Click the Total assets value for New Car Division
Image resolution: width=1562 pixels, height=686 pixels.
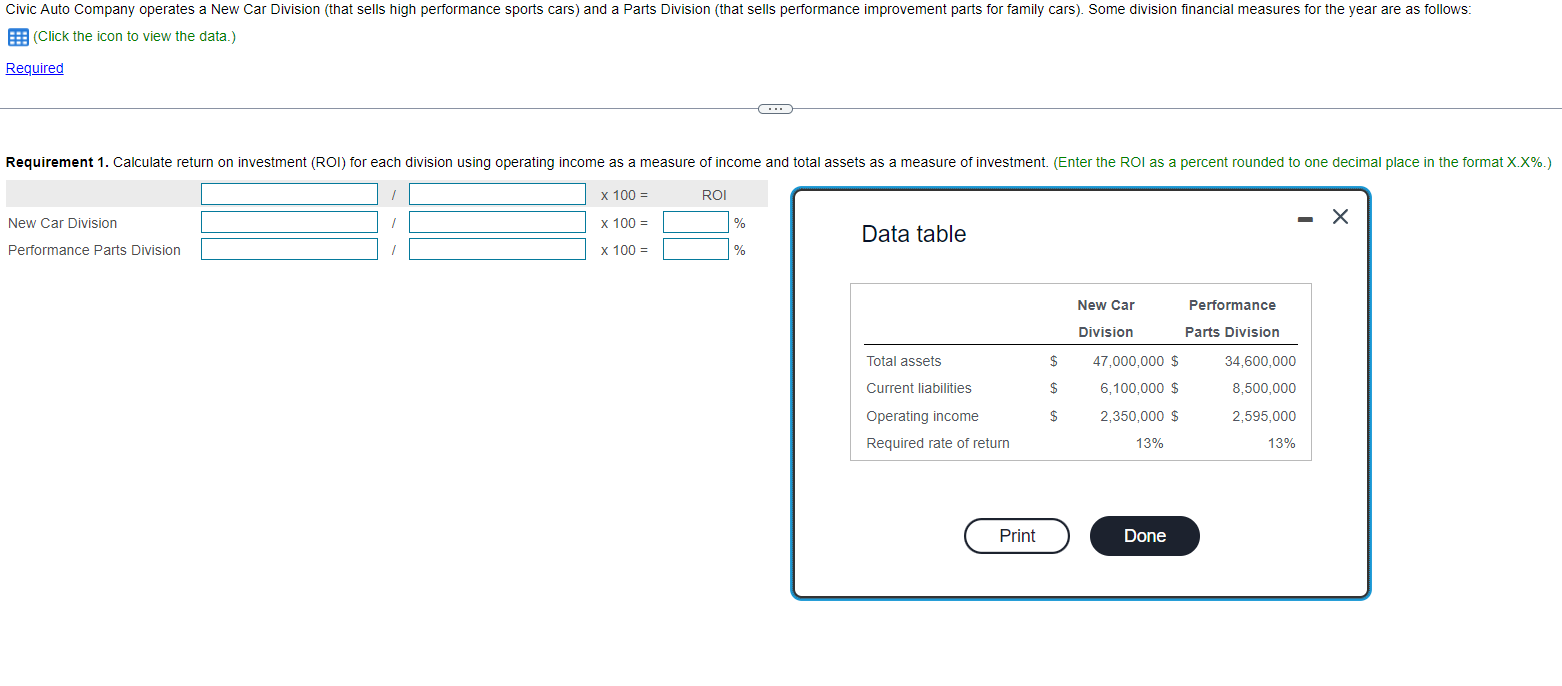1128,361
